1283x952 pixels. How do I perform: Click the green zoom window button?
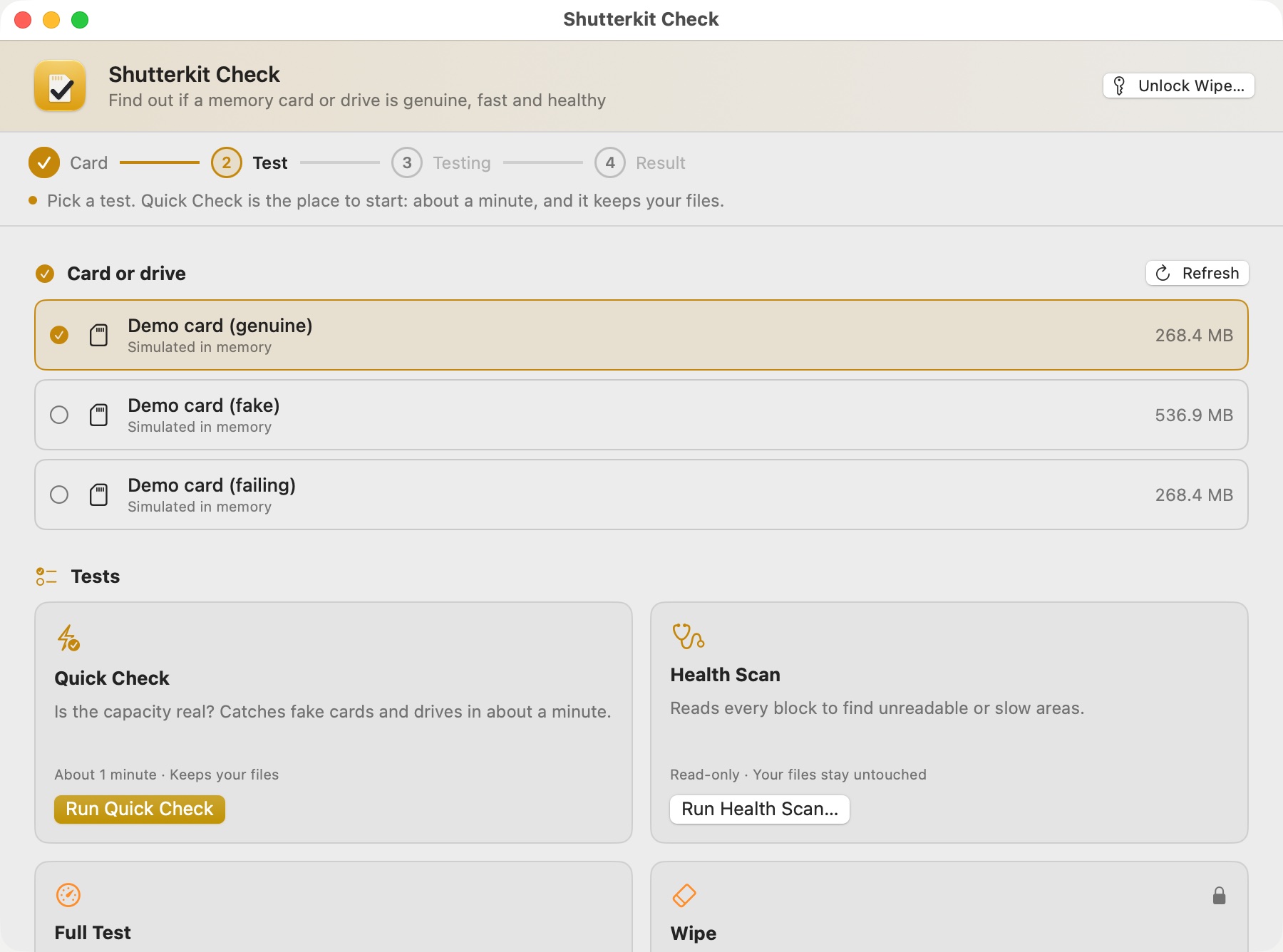click(x=80, y=20)
